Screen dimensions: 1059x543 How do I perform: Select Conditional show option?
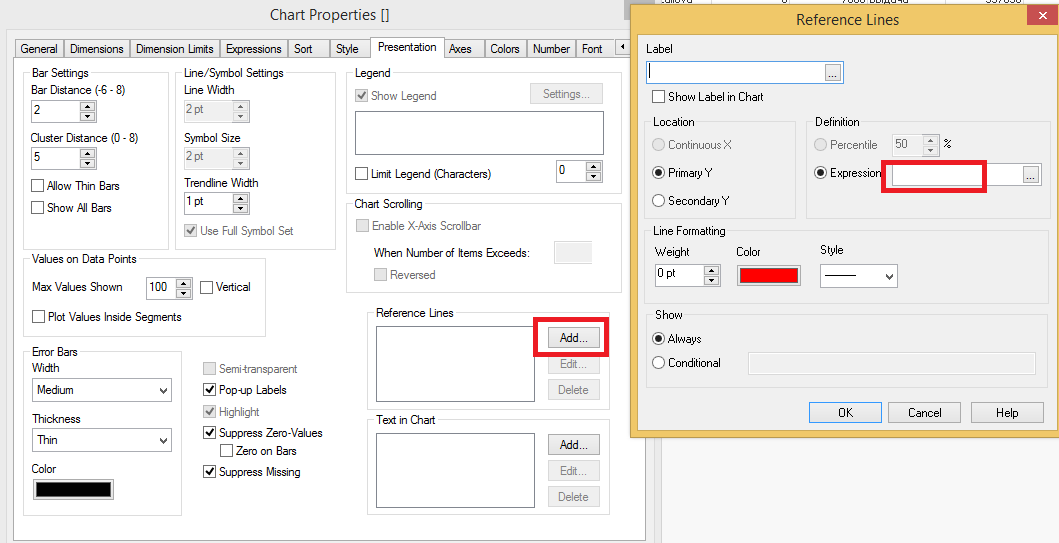tap(658, 363)
